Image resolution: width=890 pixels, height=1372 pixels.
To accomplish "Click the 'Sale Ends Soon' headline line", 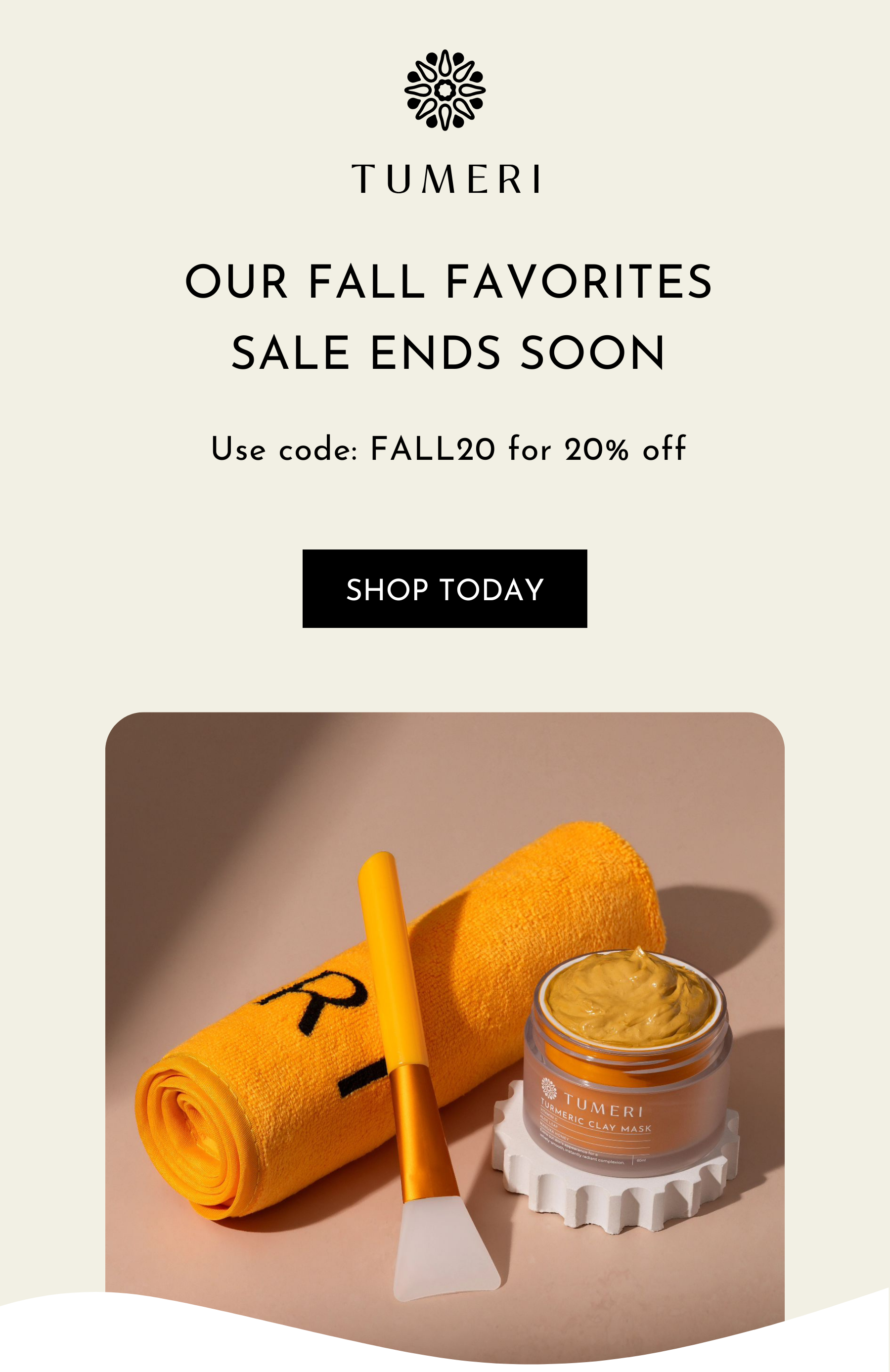I will click(448, 352).
